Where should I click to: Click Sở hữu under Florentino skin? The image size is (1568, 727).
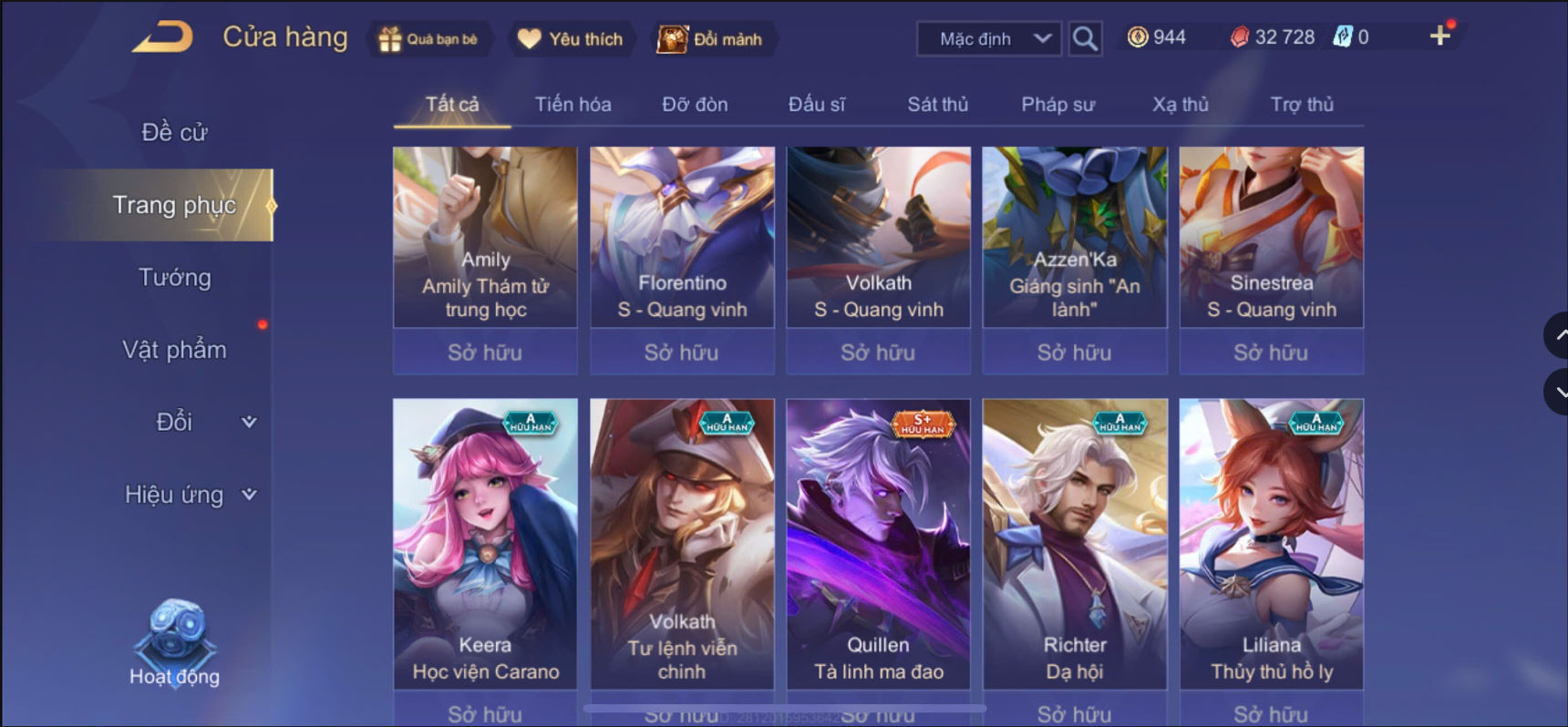682,353
